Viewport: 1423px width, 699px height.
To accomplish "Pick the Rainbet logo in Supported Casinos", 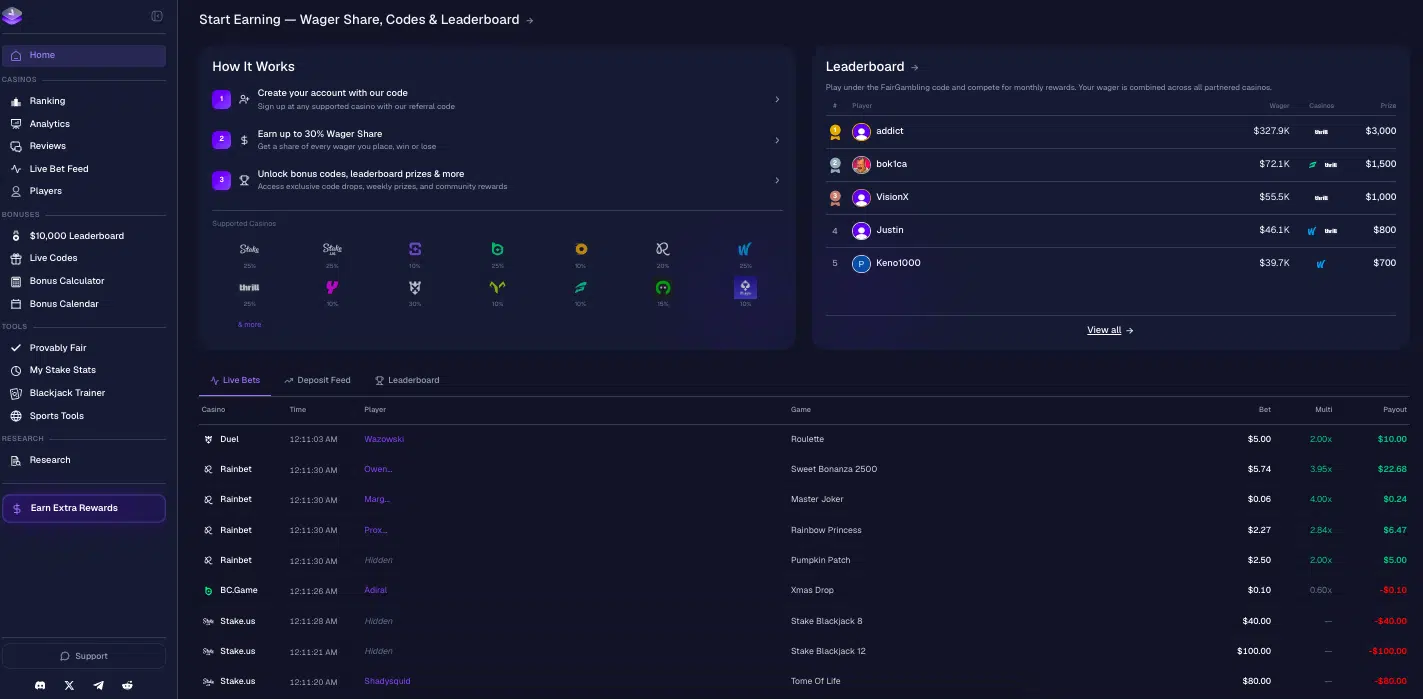I will pyautogui.click(x=662, y=249).
